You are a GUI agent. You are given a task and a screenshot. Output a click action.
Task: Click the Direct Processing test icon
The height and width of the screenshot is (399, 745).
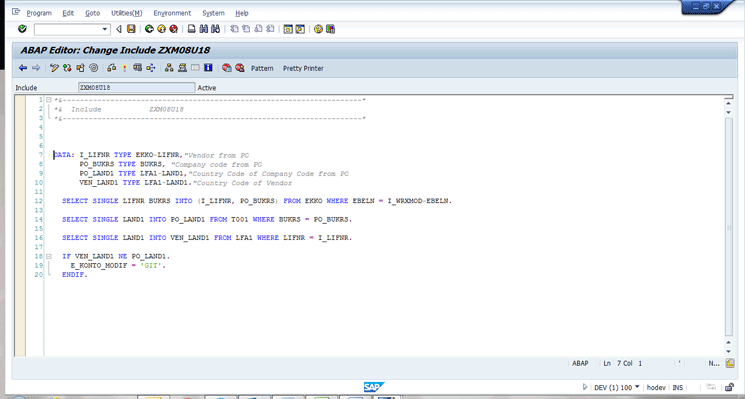point(137,68)
